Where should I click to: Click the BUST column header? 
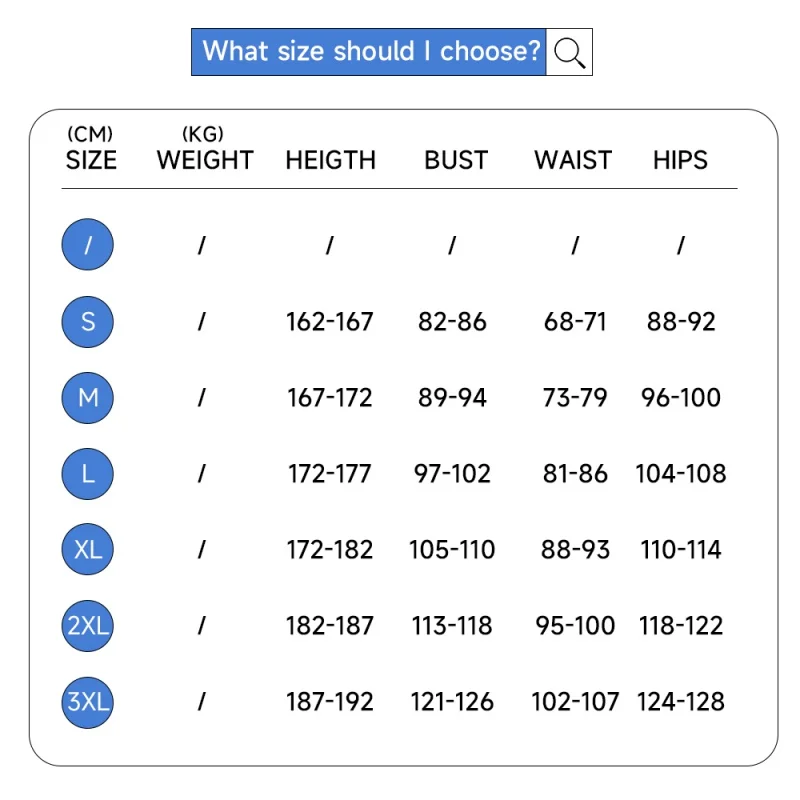point(456,160)
